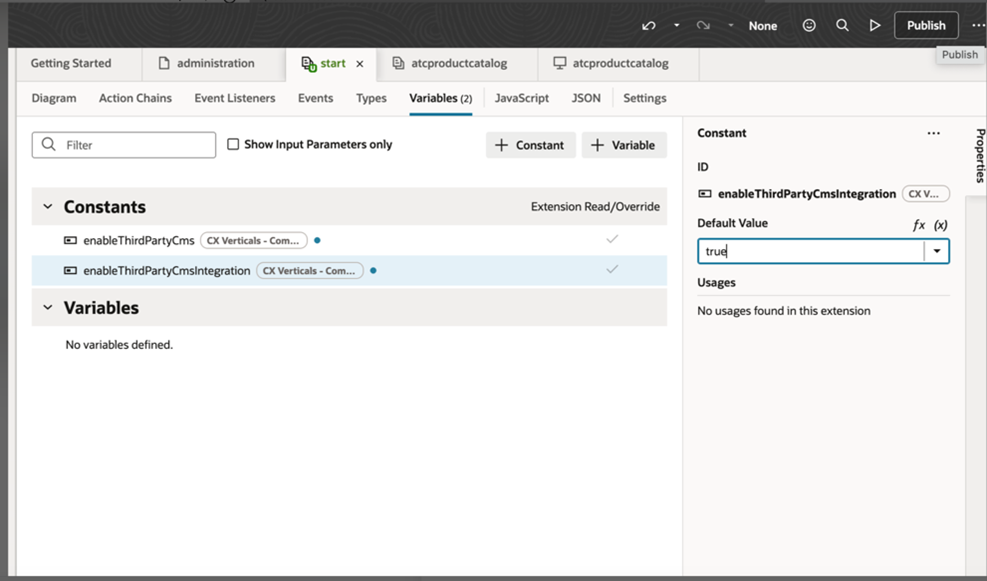Screen dimensions: 987x581
Task: Click the Redo arrow icon
Action: tap(703, 26)
